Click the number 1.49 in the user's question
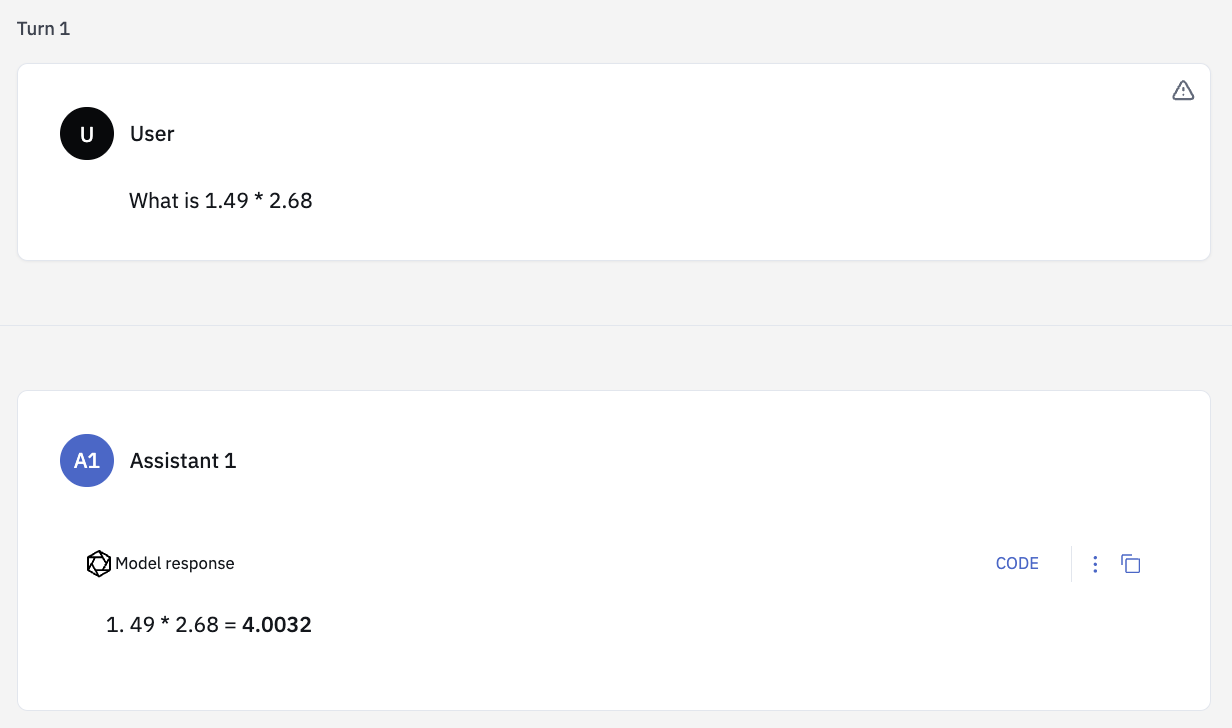Image resolution: width=1232 pixels, height=728 pixels. [227, 201]
